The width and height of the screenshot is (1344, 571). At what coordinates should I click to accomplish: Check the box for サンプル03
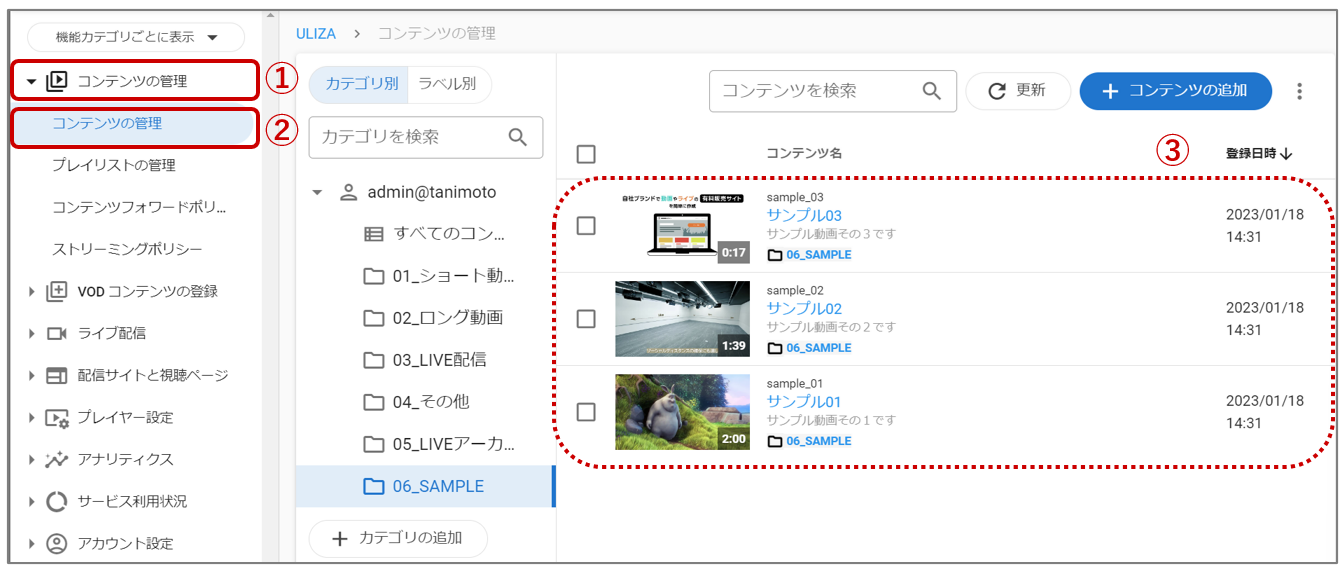tap(586, 226)
